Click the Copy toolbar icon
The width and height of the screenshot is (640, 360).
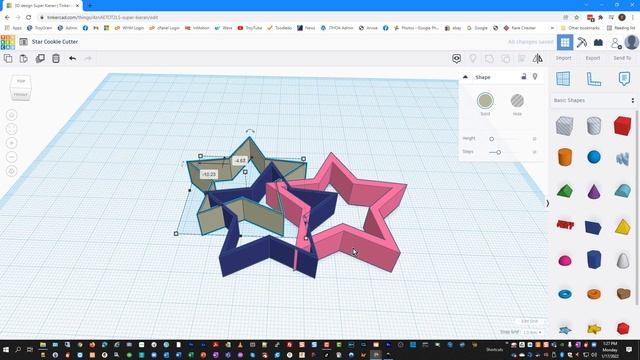point(8,58)
